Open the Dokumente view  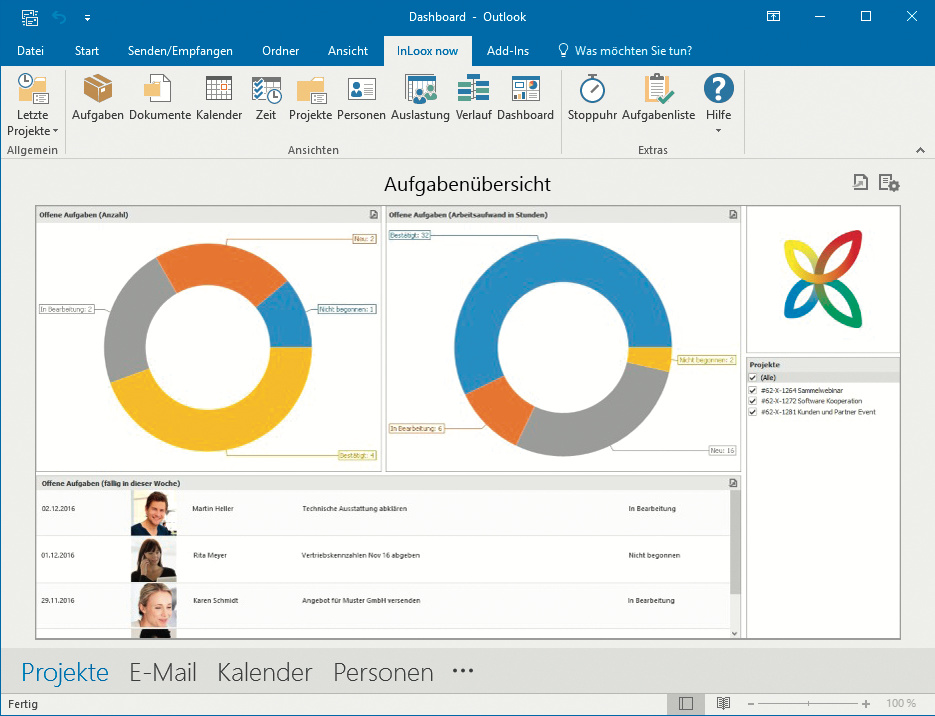159,99
